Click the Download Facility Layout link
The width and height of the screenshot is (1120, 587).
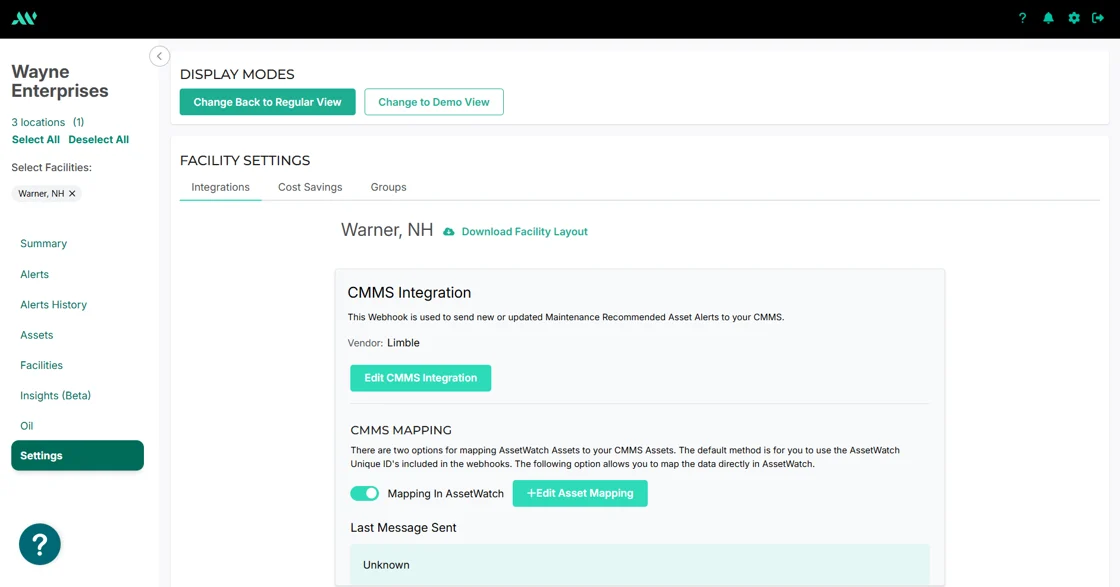click(x=524, y=231)
